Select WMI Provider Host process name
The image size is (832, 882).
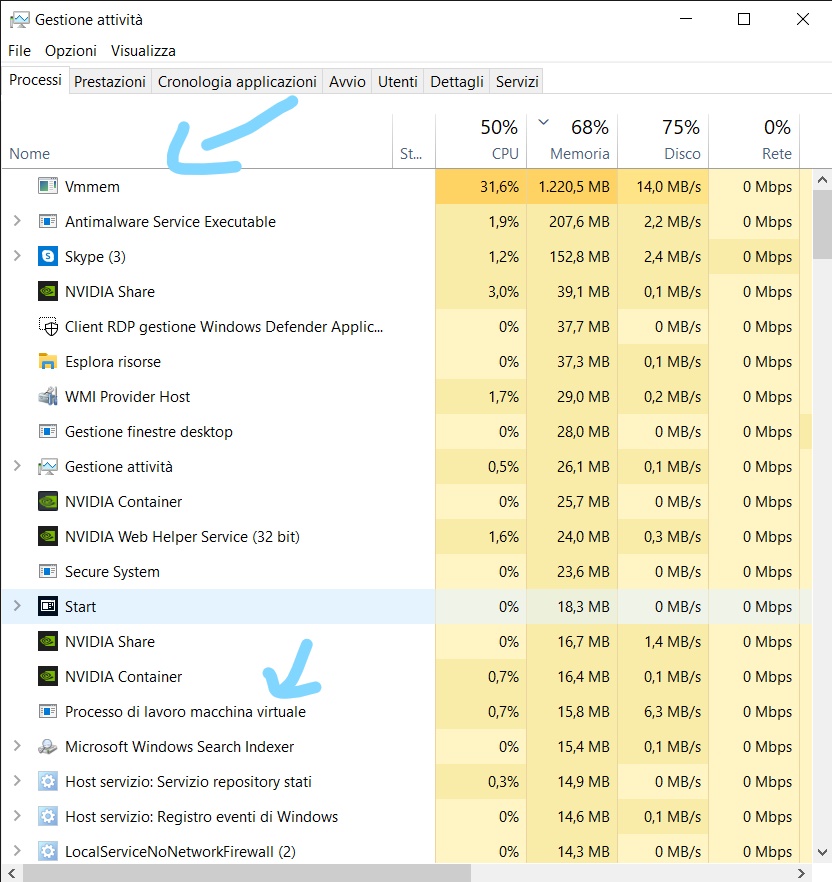point(127,397)
